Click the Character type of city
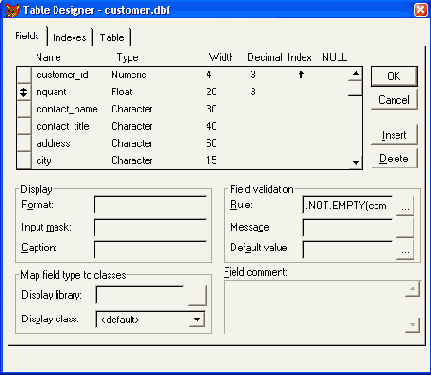The height and width of the screenshot is (375, 431). pyautogui.click(x=132, y=160)
